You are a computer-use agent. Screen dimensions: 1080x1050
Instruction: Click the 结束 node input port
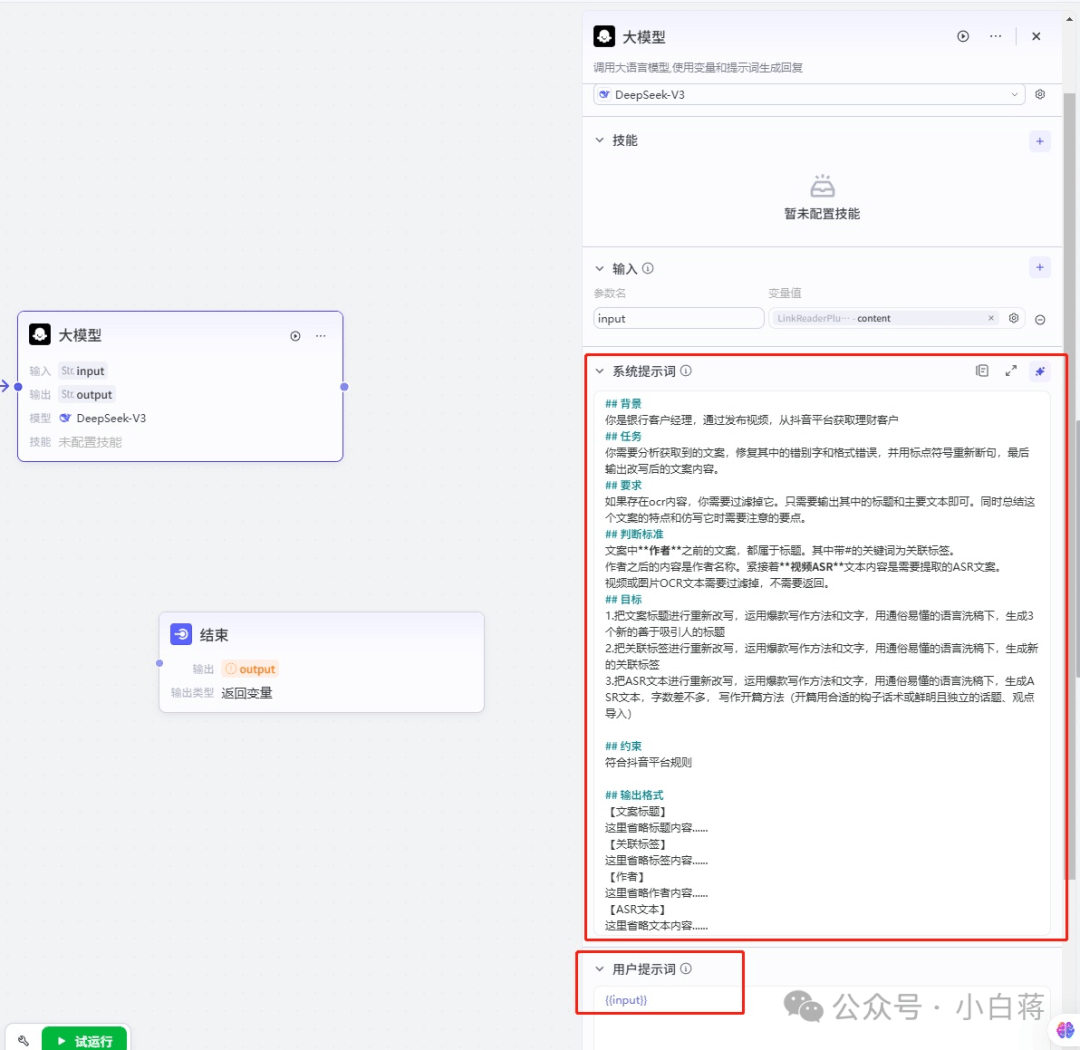click(x=159, y=663)
